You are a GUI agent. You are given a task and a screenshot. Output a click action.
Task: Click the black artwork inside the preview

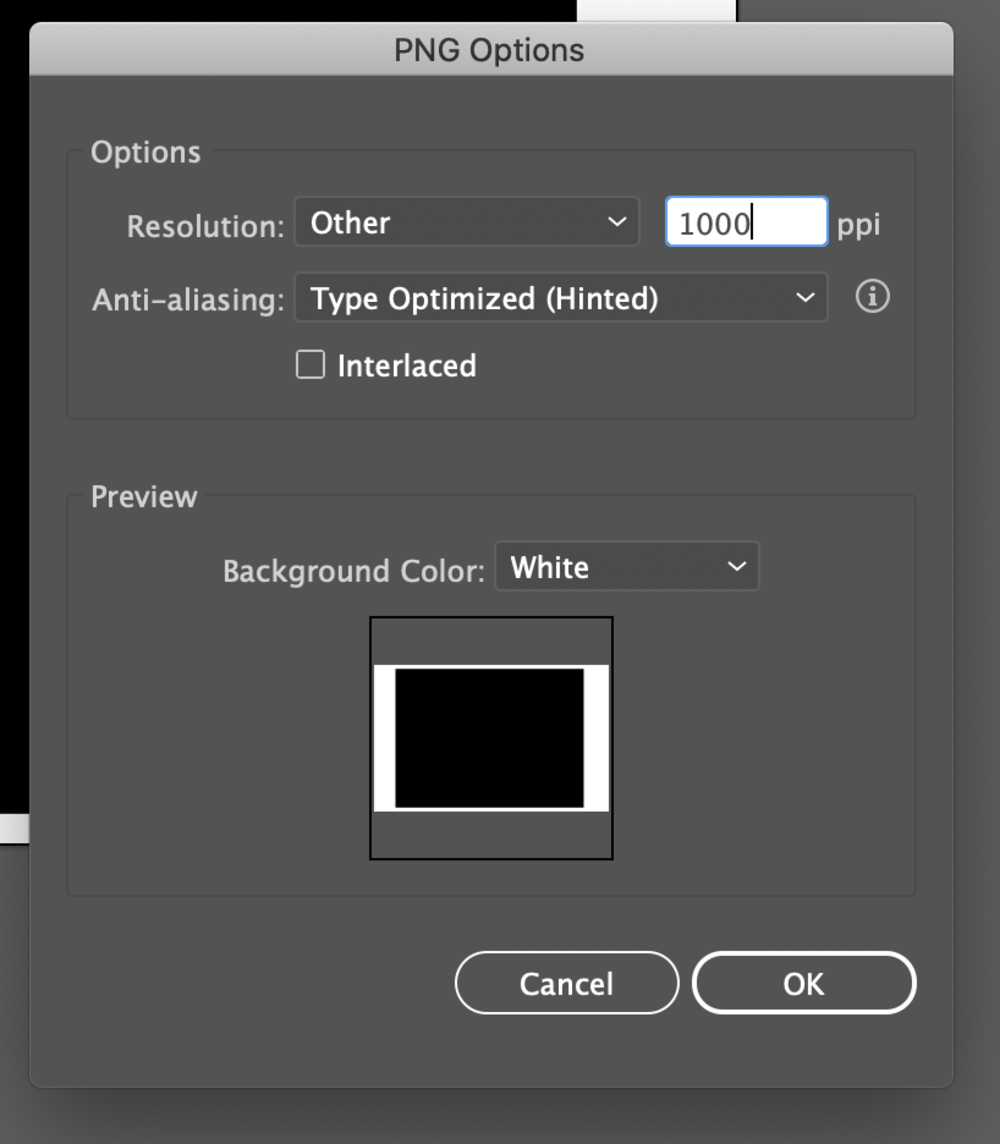click(x=489, y=738)
